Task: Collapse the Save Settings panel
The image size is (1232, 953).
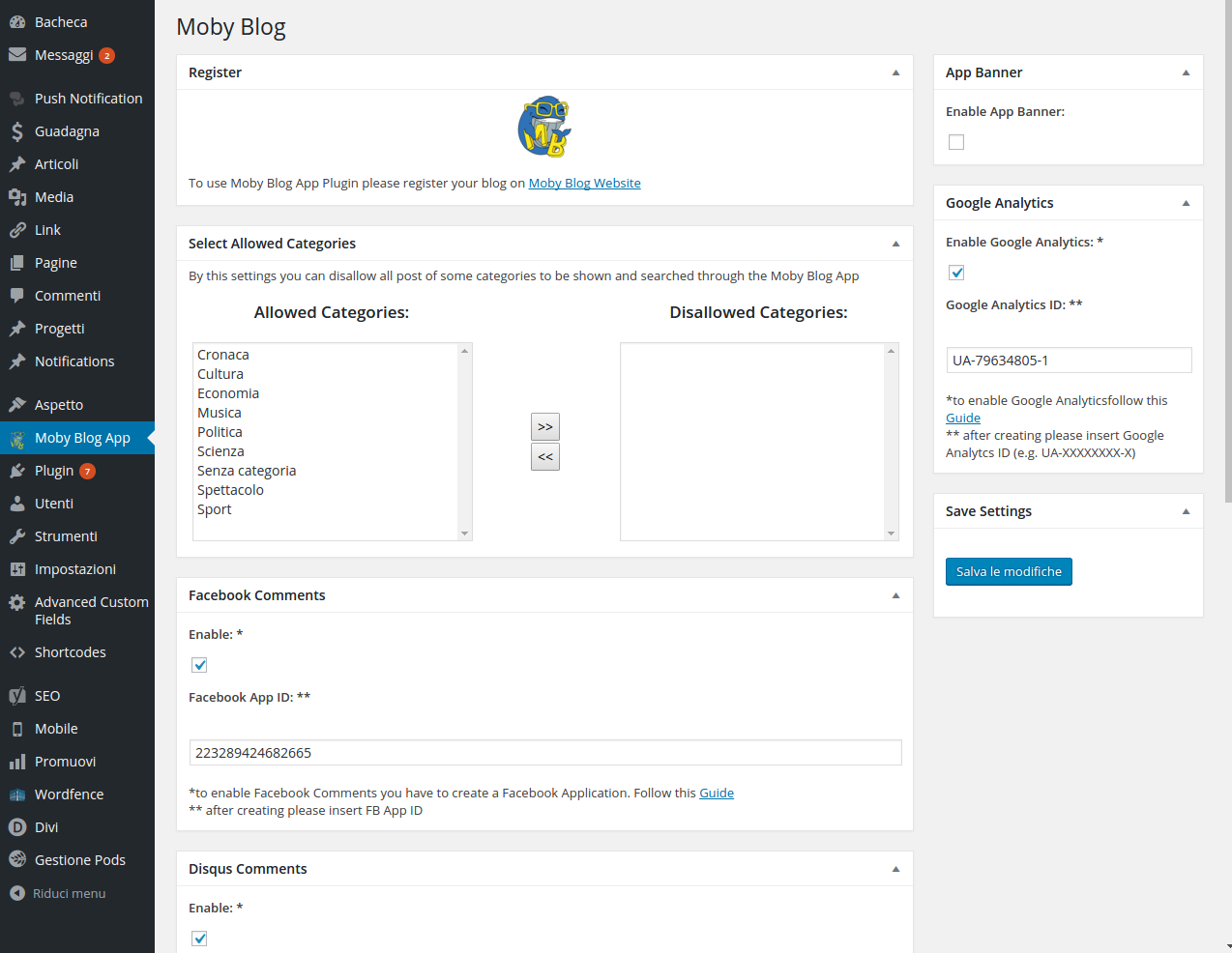Action: [1186, 511]
